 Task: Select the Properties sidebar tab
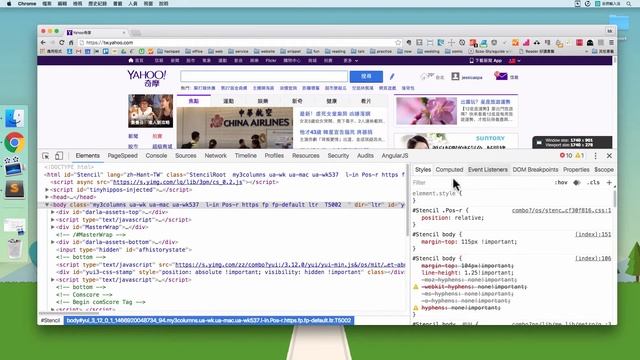pyautogui.click(x=576, y=169)
